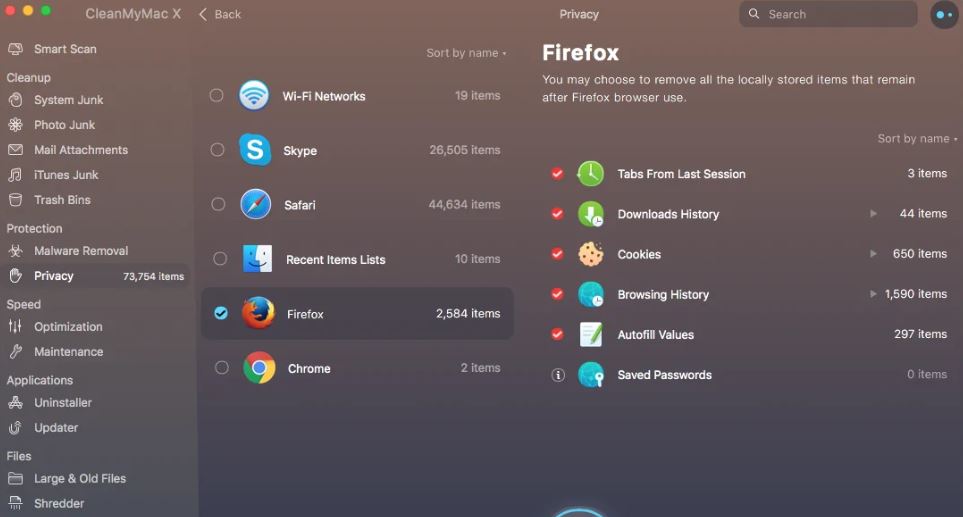963x517 pixels.
Task: Click the System Junk sidebar icon
Action: tap(15, 99)
